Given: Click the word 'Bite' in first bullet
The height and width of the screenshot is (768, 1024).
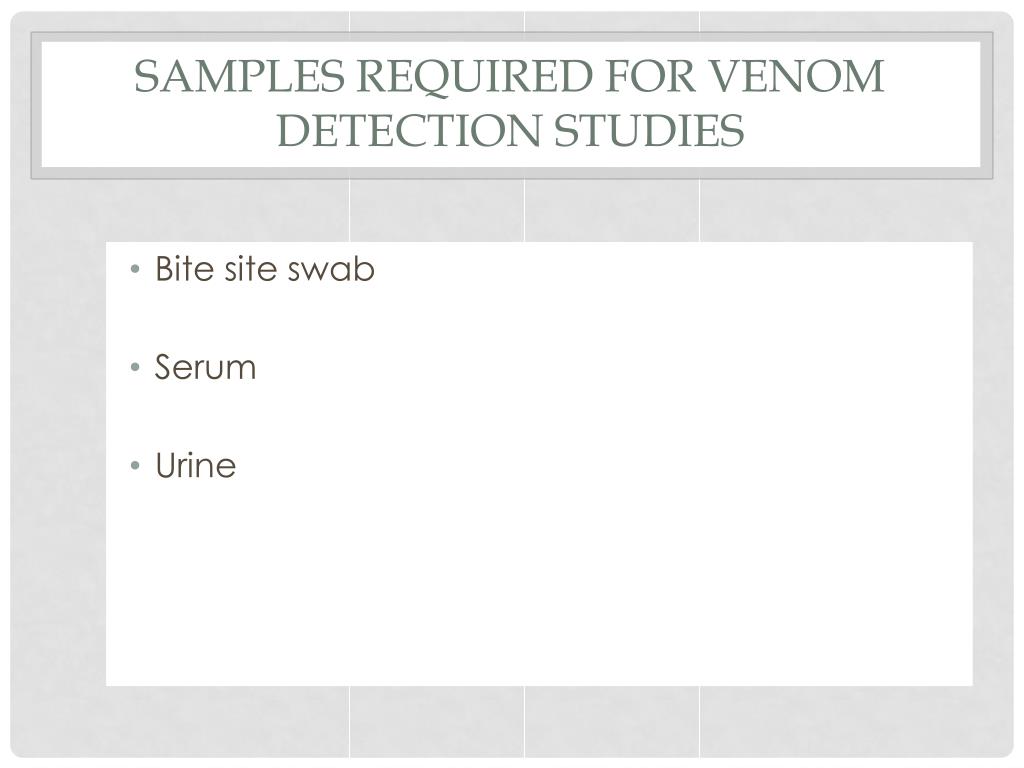Looking at the screenshot, I should (185, 268).
